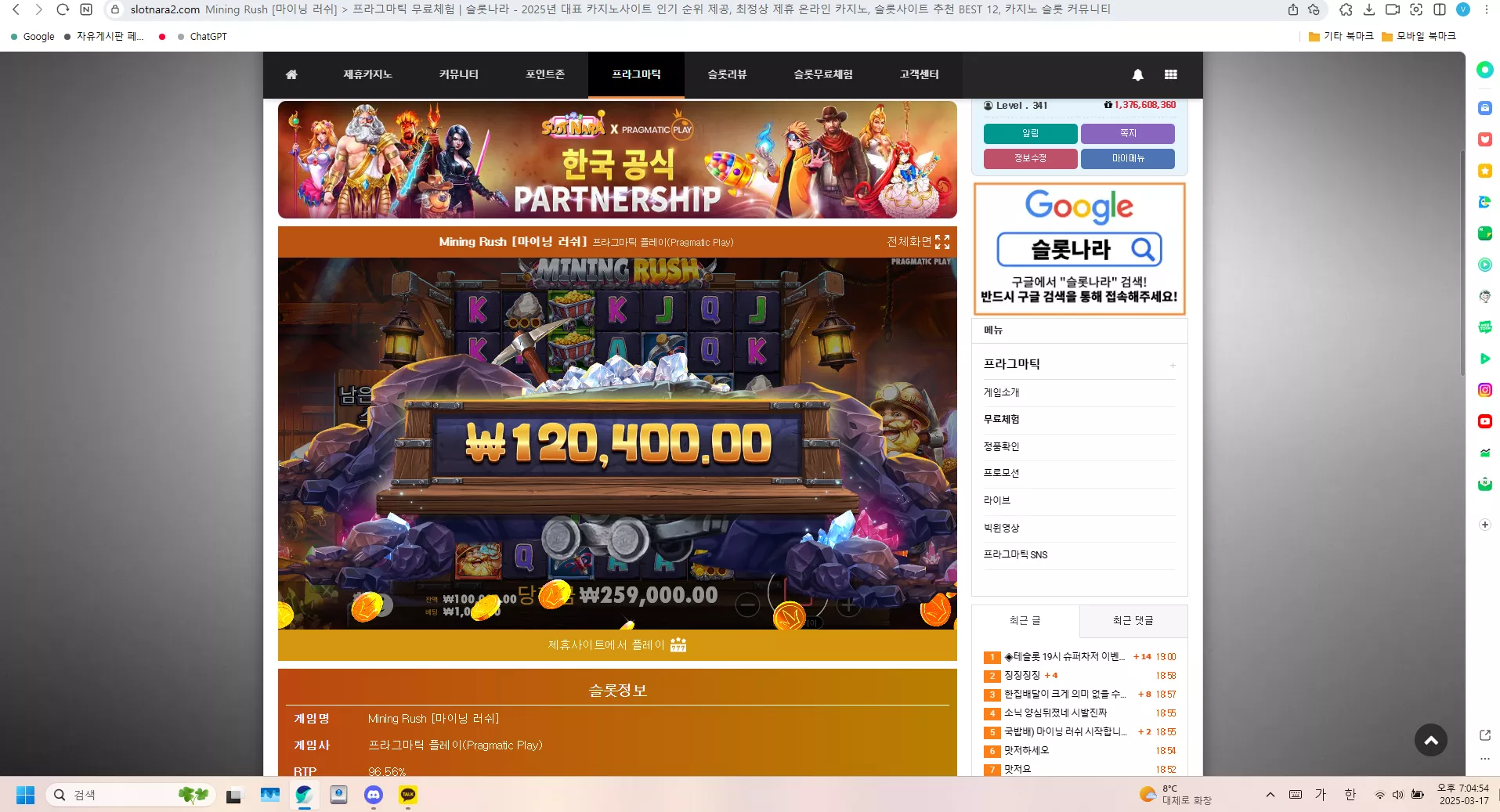Open the 빅윈영상 sidebar link
This screenshot has height=812, width=1500.
[x=1002, y=528]
